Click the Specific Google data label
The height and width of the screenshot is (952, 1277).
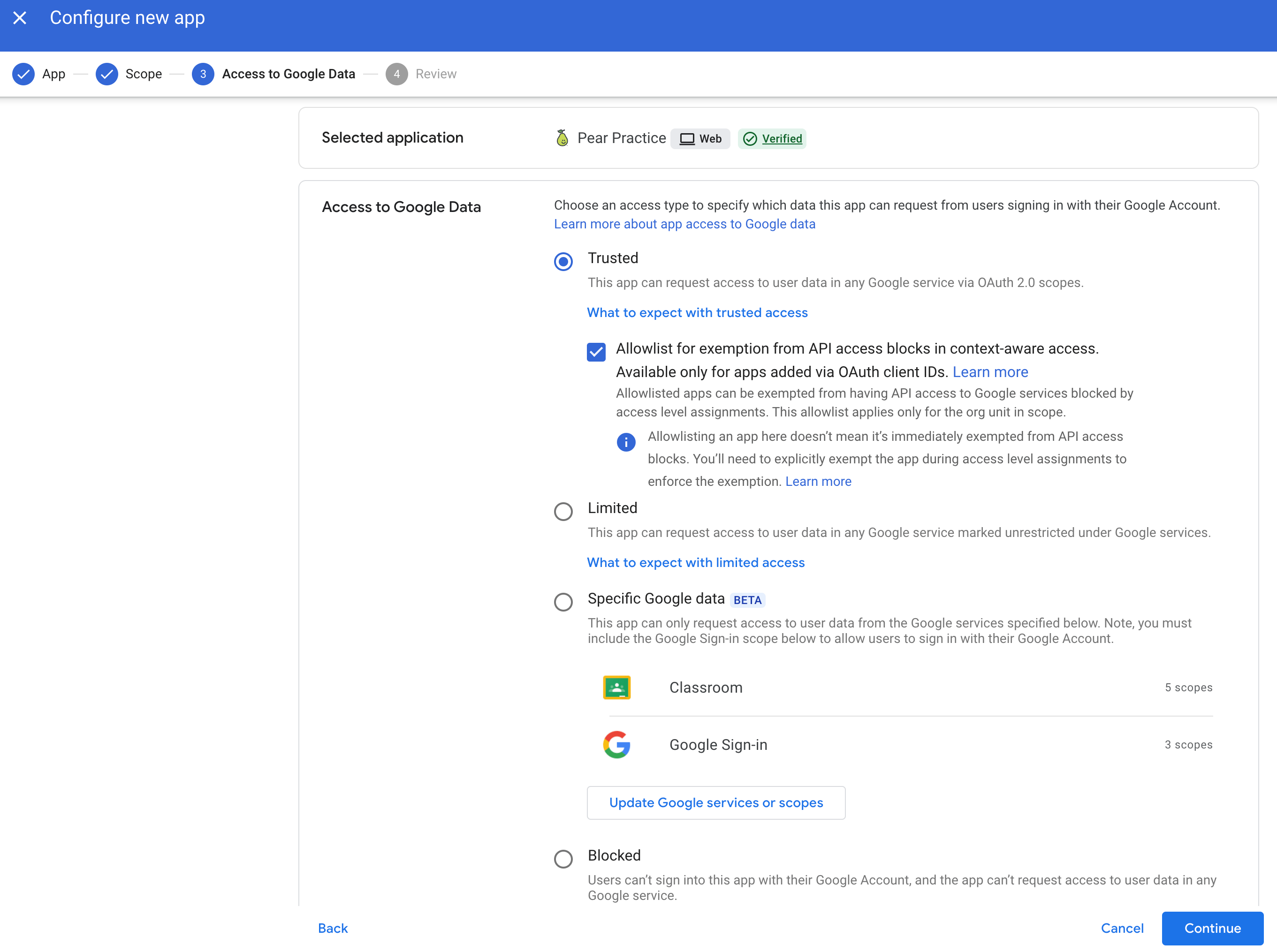coord(656,599)
